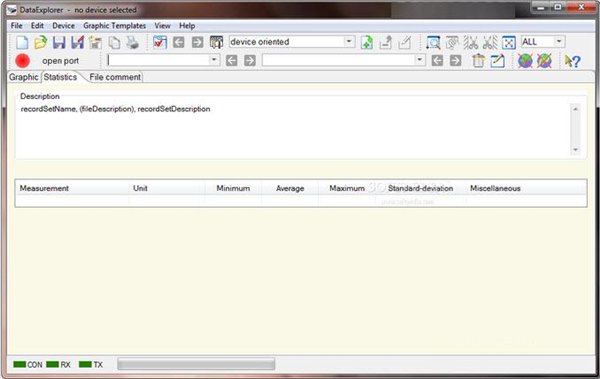Screen dimensions: 600x379
Task: Open the device selection checklist icon
Action: [160, 42]
